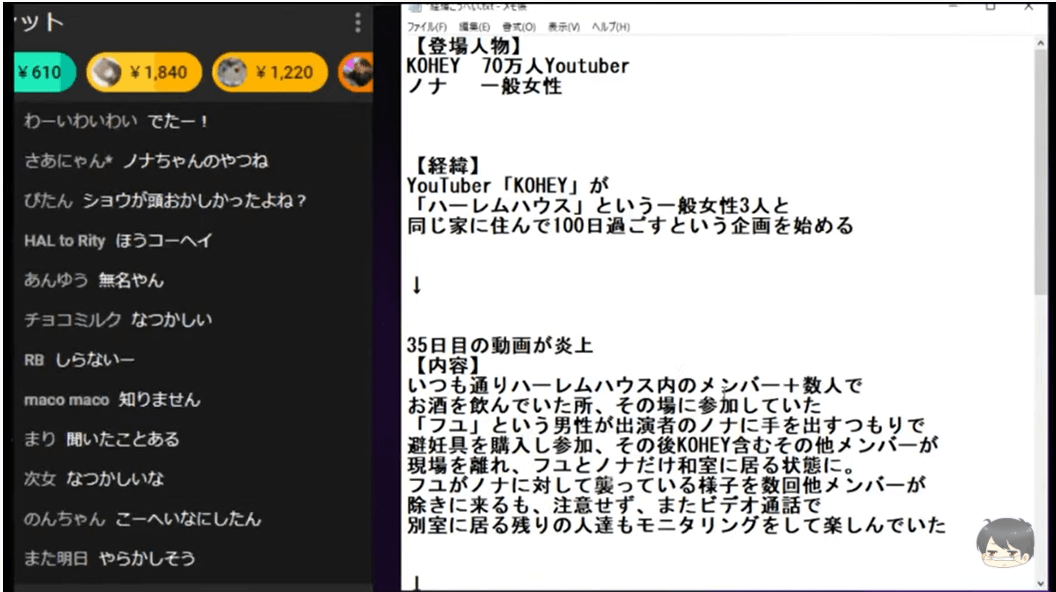Click the orange Super Chat avatar at right edge
1056x592 pixels.
(357, 72)
